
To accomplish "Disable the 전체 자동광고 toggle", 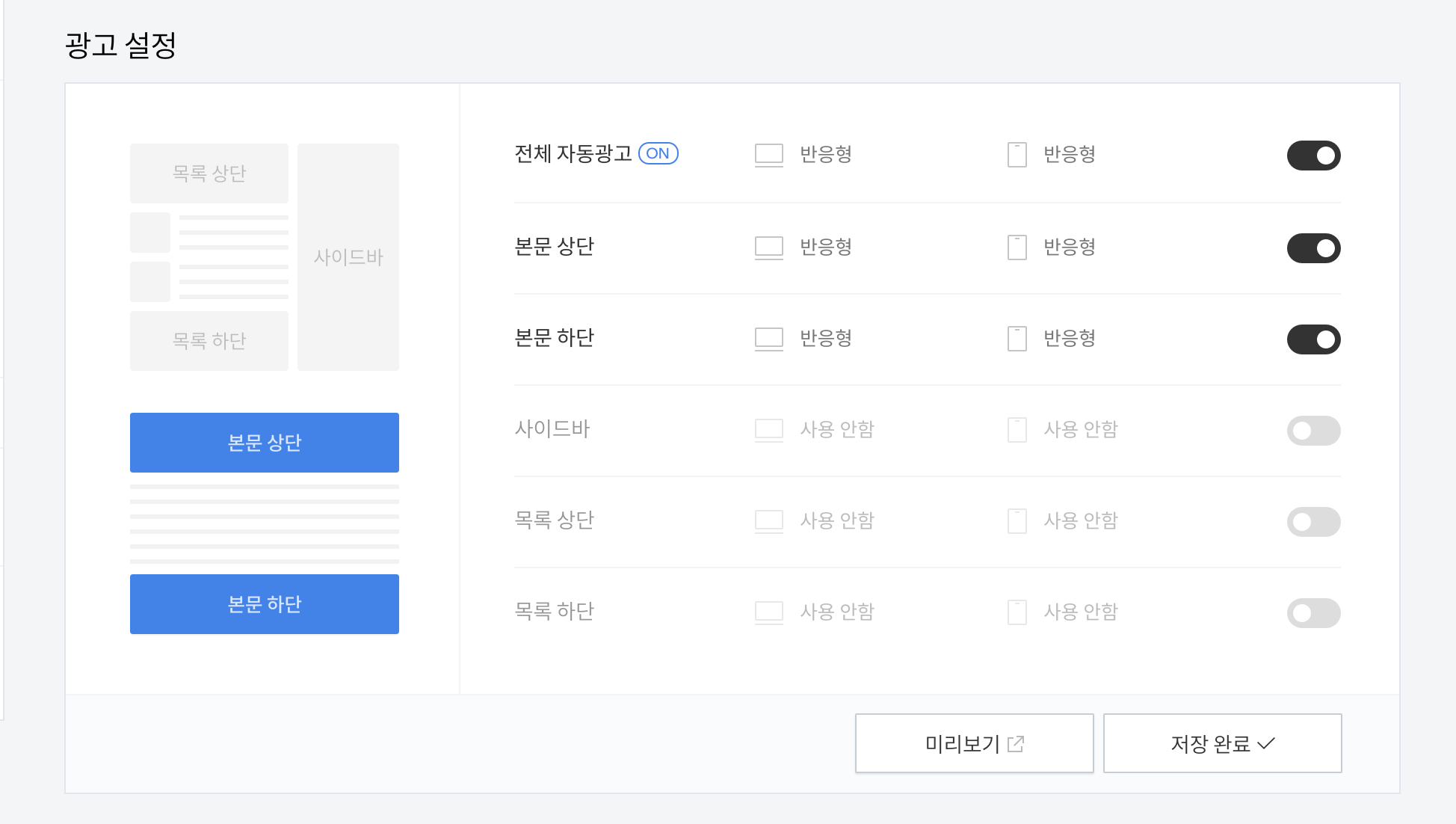I will [x=1313, y=156].
